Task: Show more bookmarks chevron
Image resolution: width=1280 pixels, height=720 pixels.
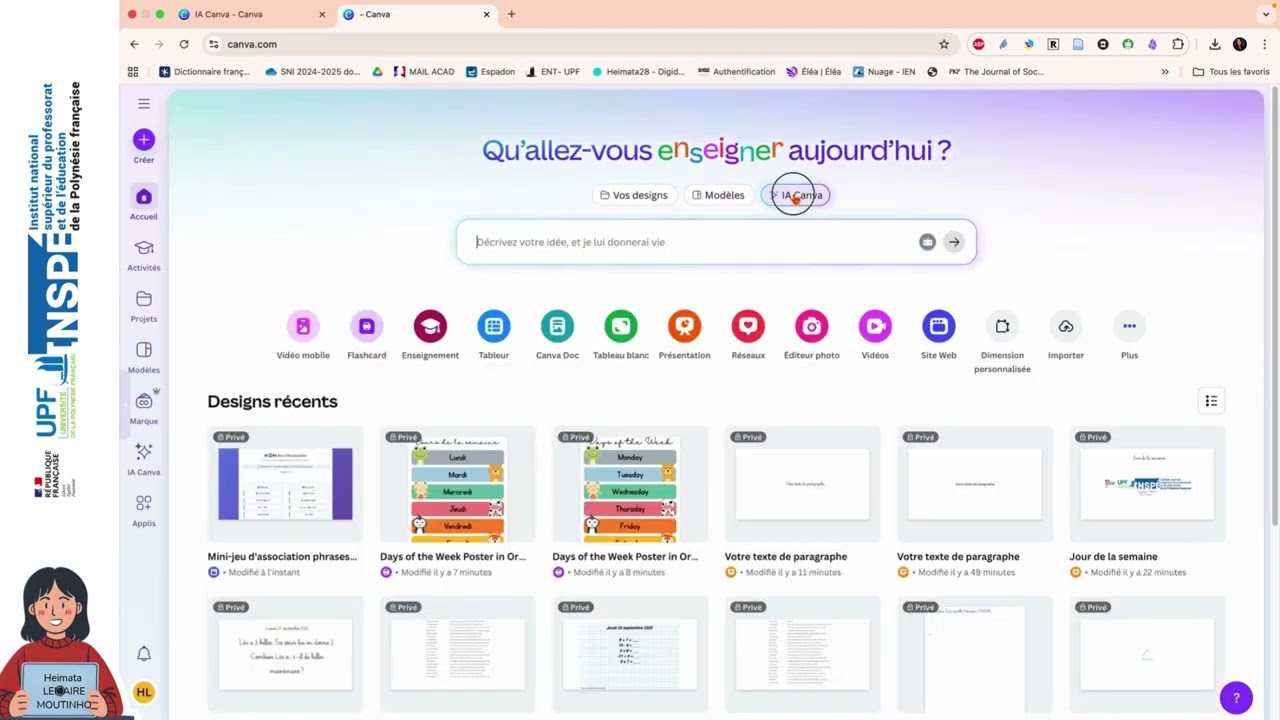Action: point(1165,72)
